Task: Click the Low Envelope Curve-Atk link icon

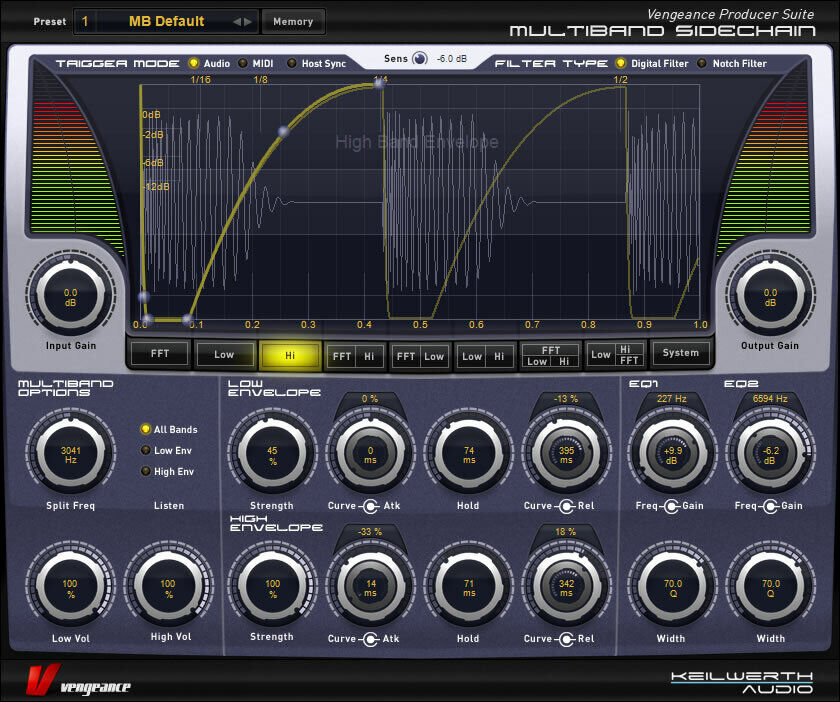Action: click(x=370, y=506)
